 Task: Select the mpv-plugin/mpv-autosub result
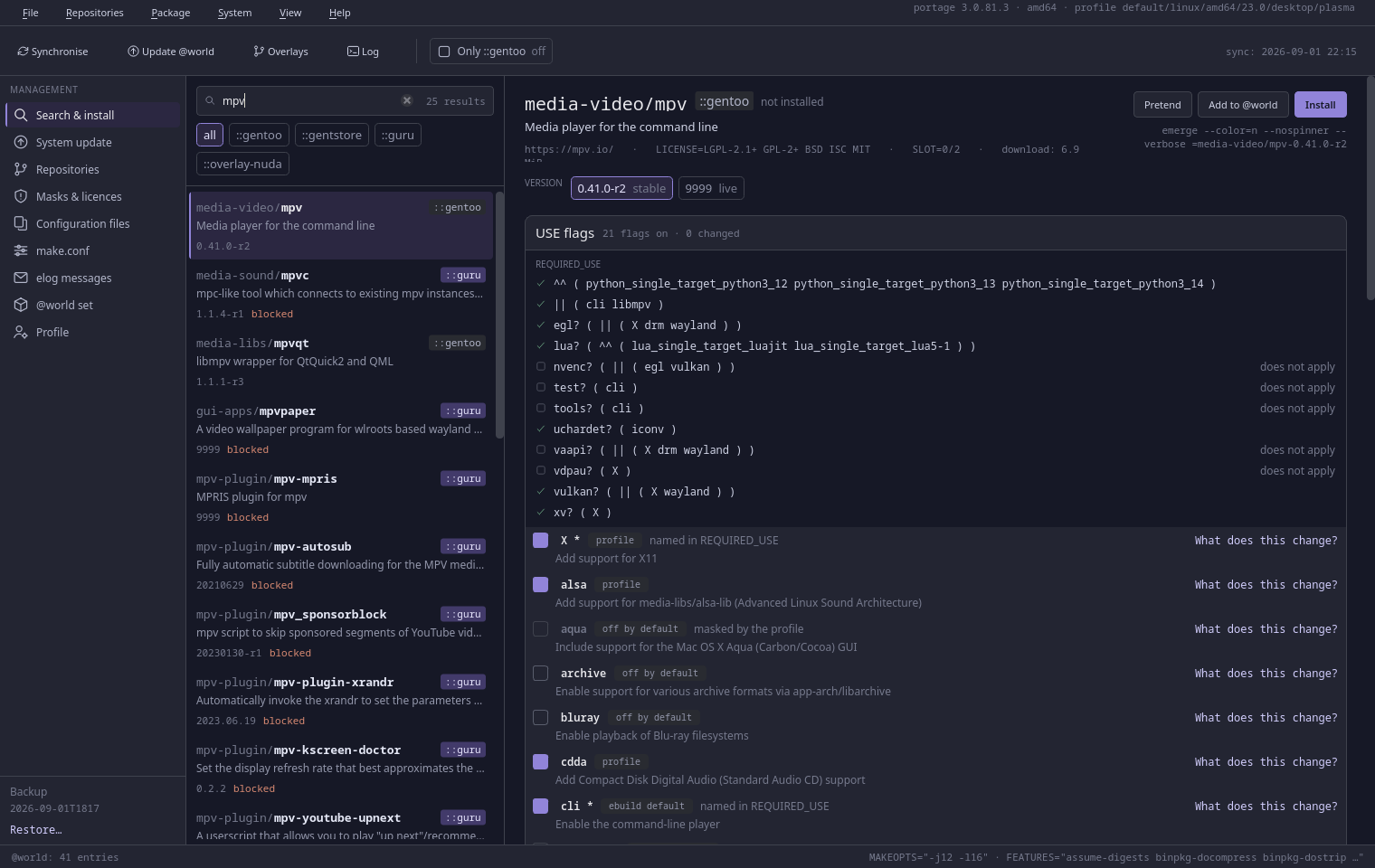pos(341,565)
